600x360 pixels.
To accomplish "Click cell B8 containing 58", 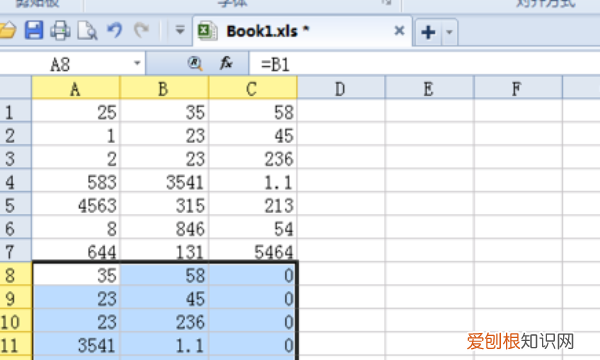I will [164, 274].
